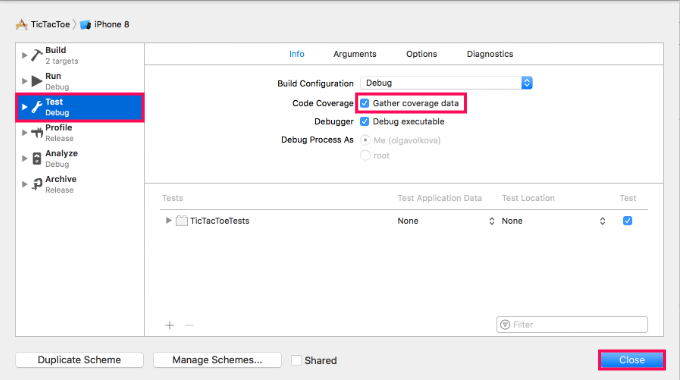The image size is (680, 380).
Task: Click the Profile instrument icon
Action: pyautogui.click(x=37, y=132)
